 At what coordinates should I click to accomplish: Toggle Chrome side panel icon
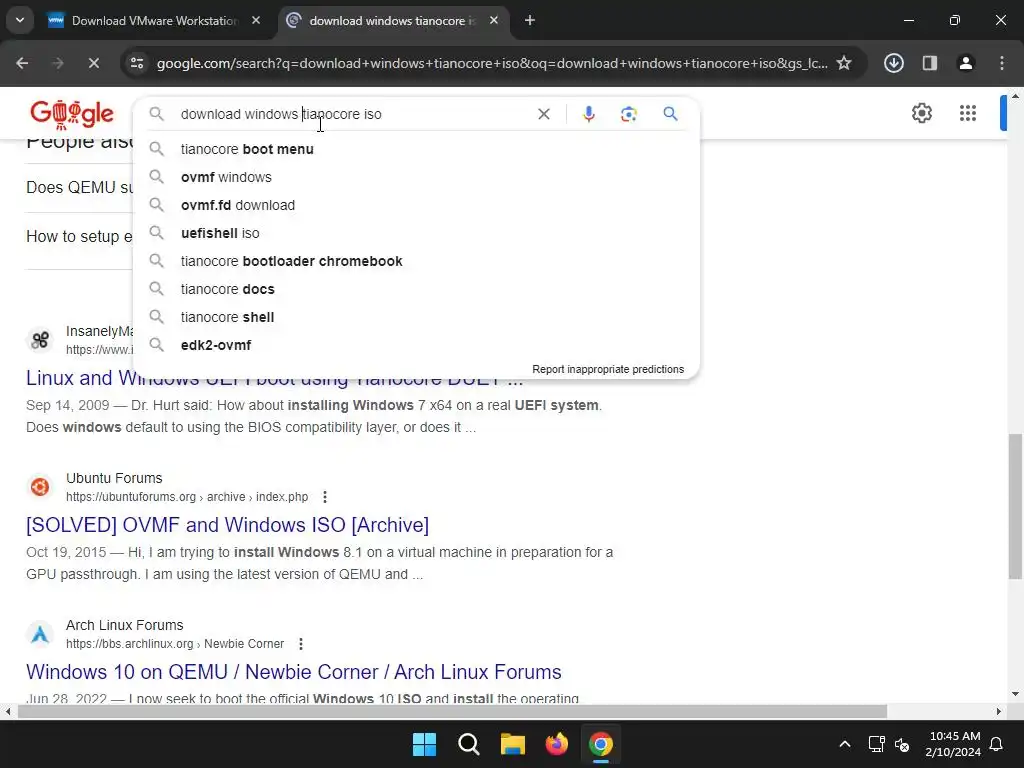[929, 63]
